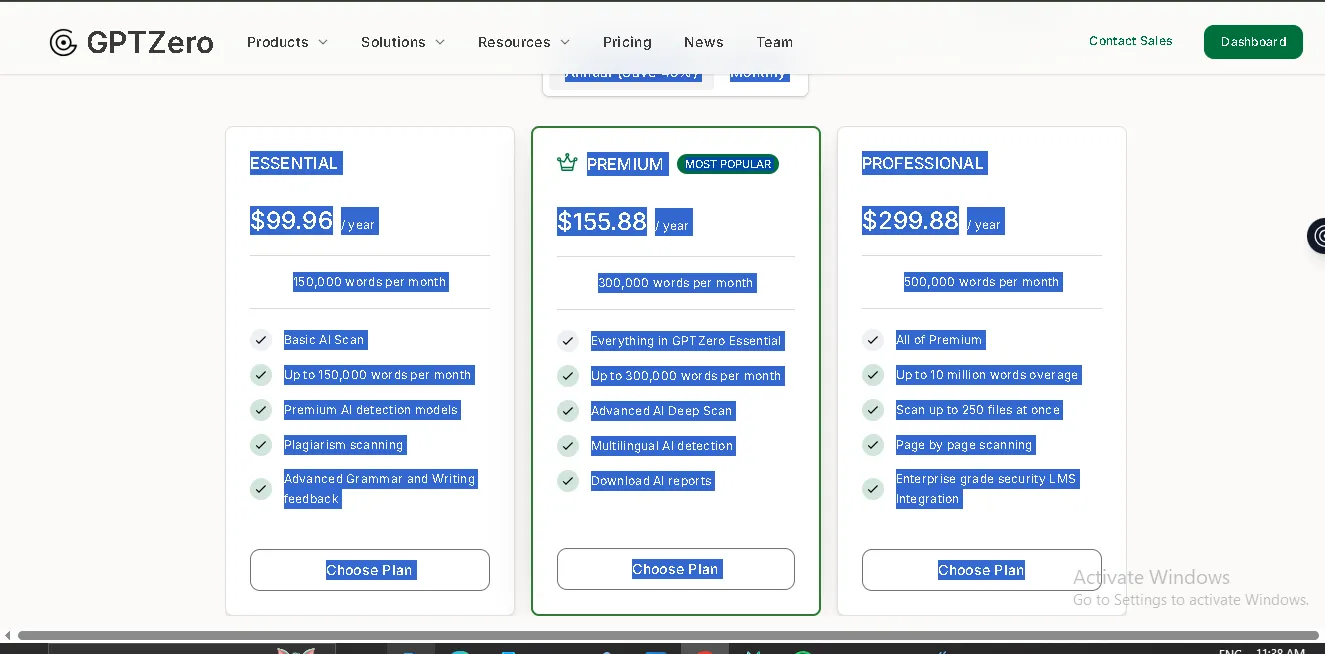The width and height of the screenshot is (1325, 654).
Task: Click the PREMIUM plan heading
Action: coord(625,164)
